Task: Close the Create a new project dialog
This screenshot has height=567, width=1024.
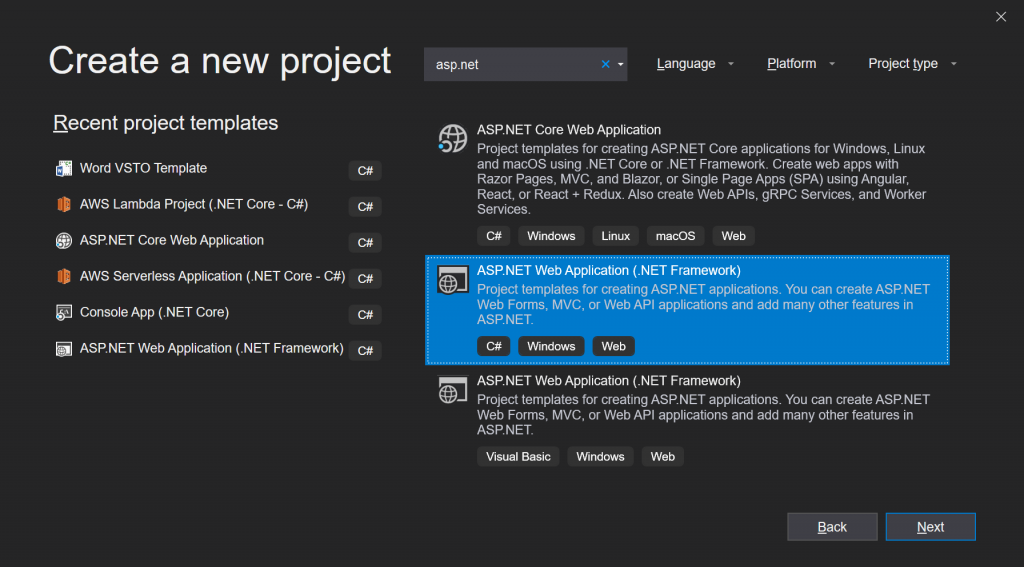Action: (x=1000, y=17)
